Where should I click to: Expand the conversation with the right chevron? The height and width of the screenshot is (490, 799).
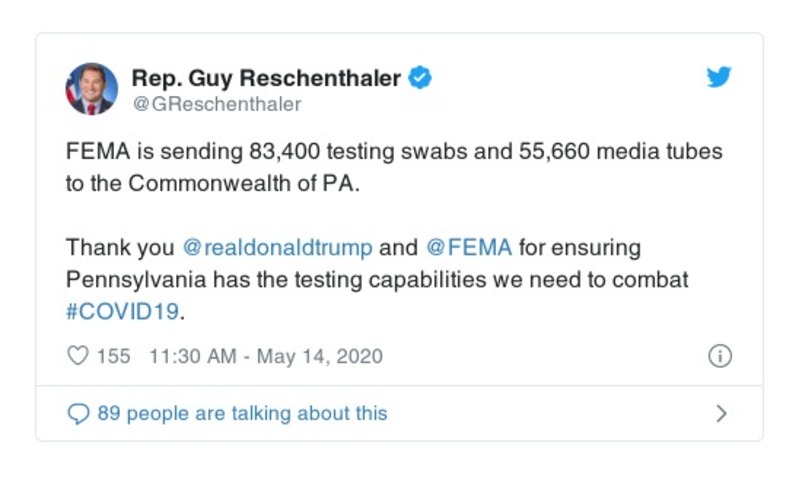721,413
